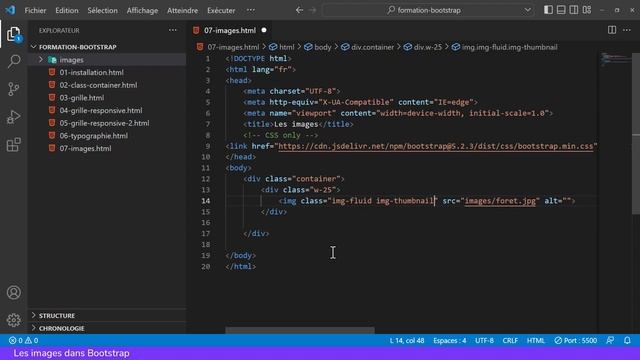Open the Search view icon
The width and height of the screenshot is (640, 360).
pos(13,61)
